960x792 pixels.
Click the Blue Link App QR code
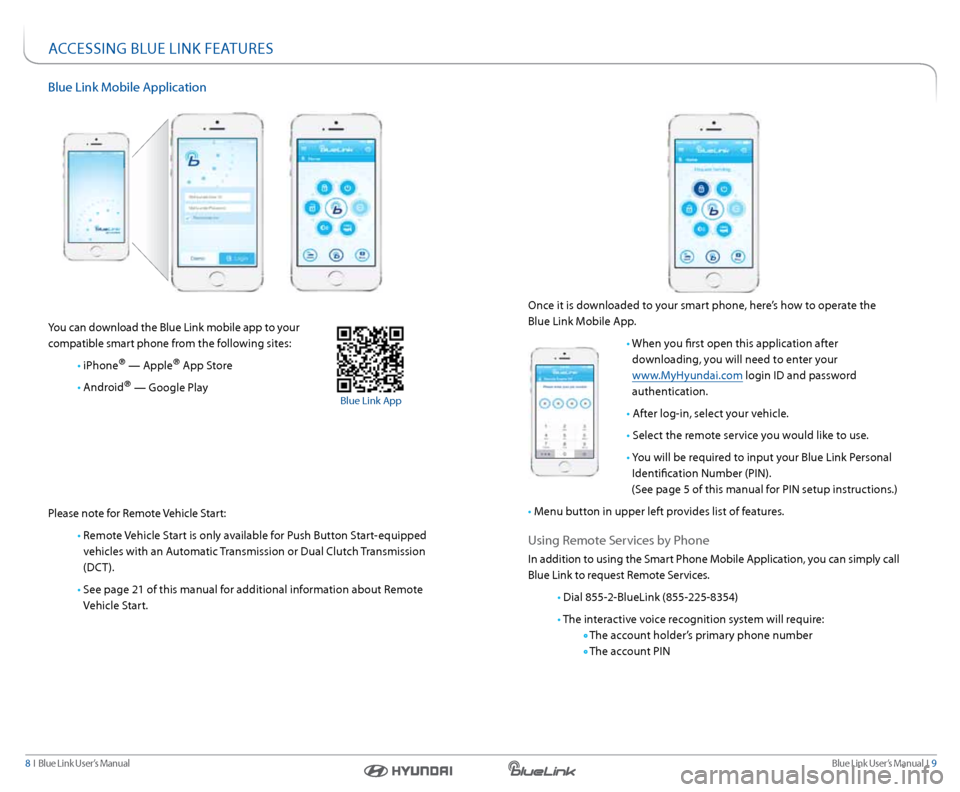coord(370,359)
